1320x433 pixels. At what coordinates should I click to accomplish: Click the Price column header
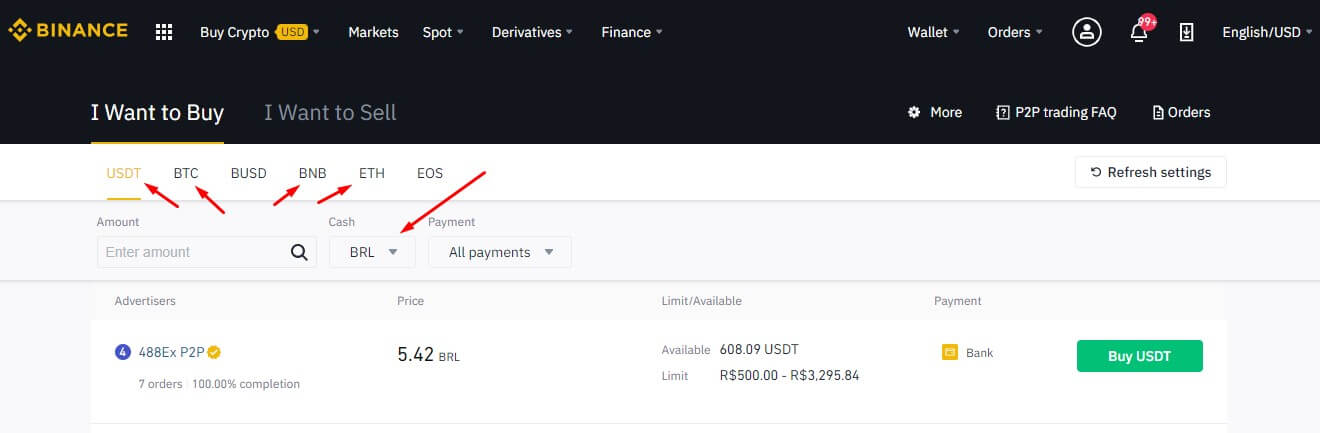(x=410, y=301)
